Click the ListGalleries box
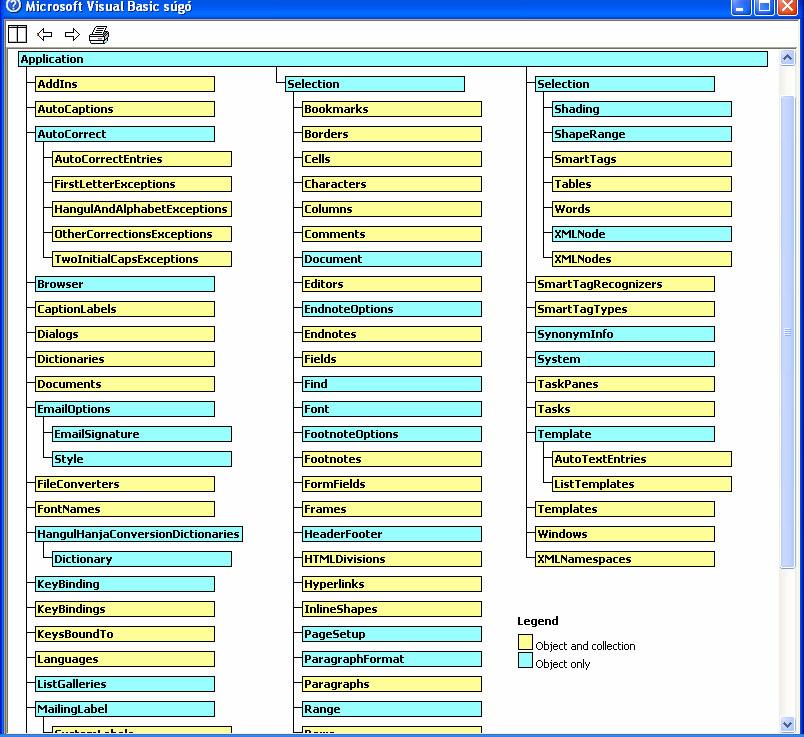 (125, 684)
